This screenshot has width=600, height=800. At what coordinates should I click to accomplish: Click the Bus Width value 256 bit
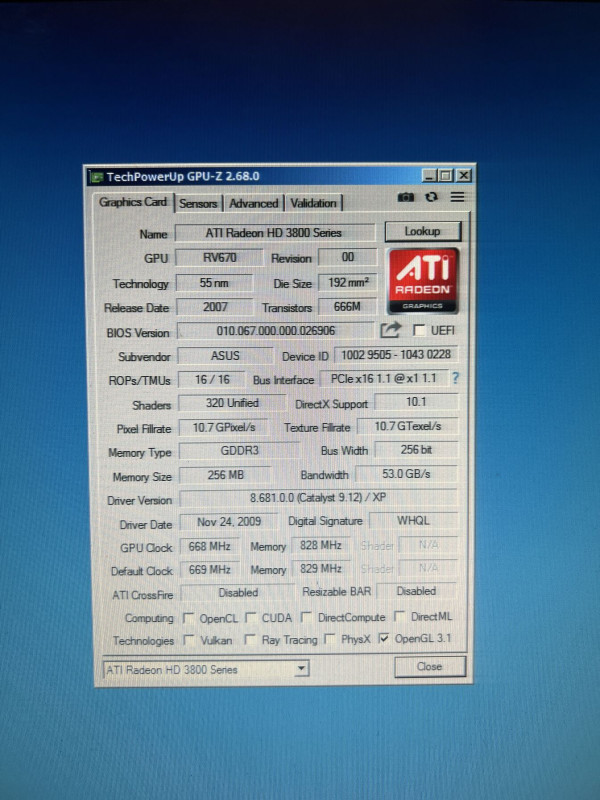tap(416, 449)
